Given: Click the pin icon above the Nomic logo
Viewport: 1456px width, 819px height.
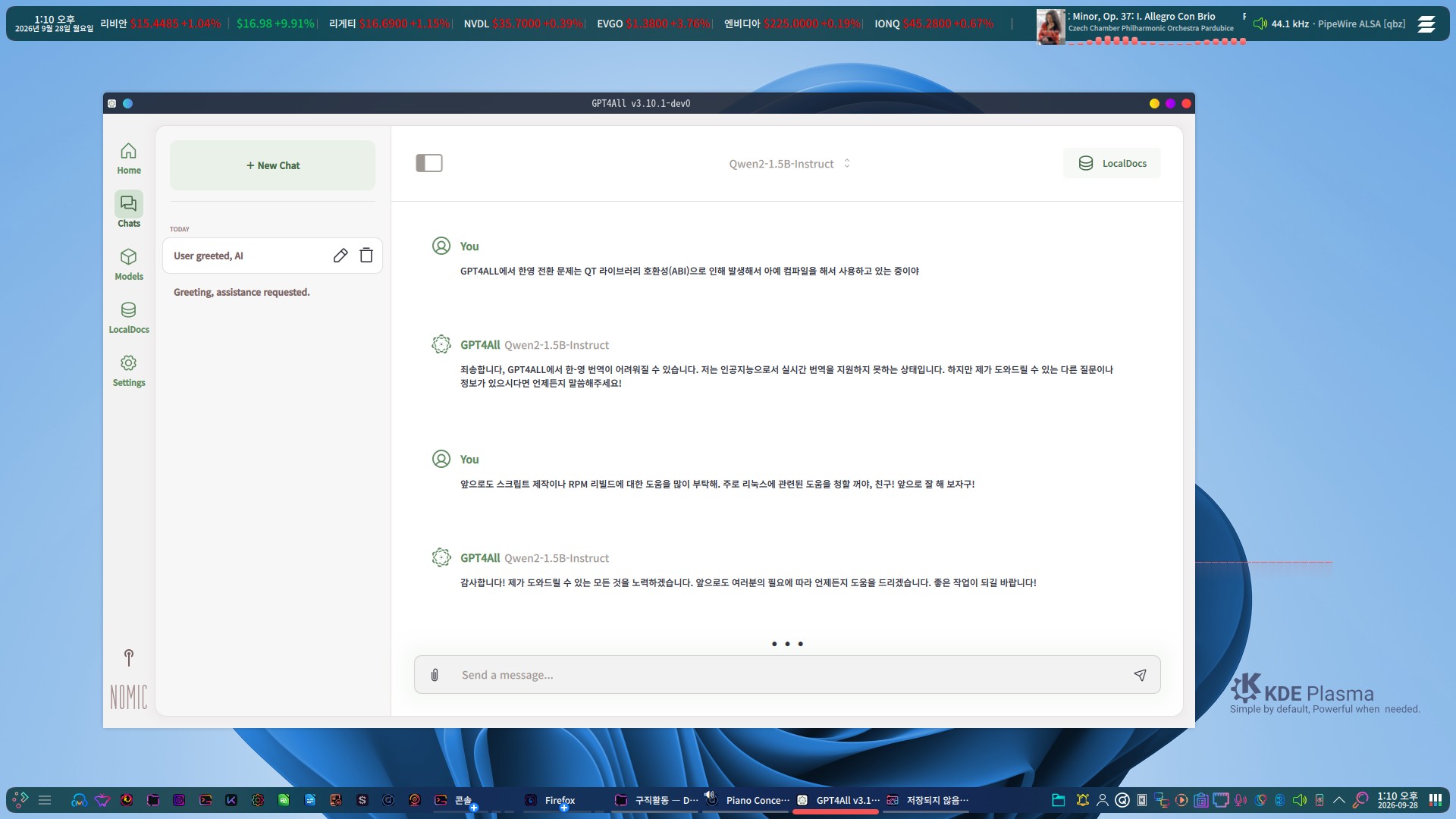Looking at the screenshot, I should coord(128,657).
